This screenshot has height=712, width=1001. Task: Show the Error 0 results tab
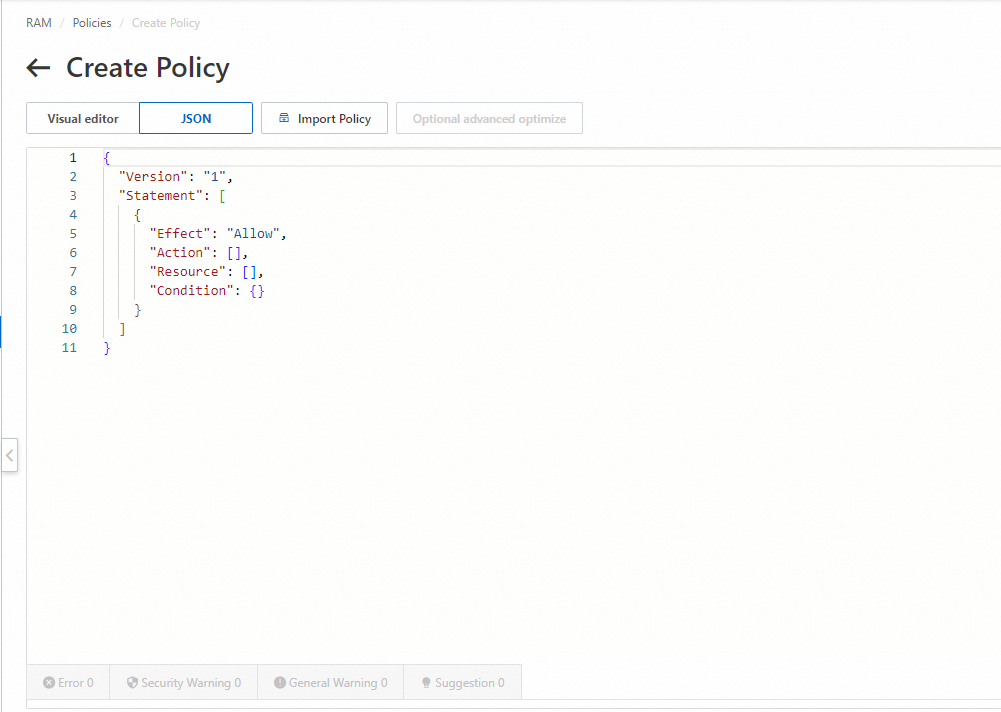coord(68,683)
